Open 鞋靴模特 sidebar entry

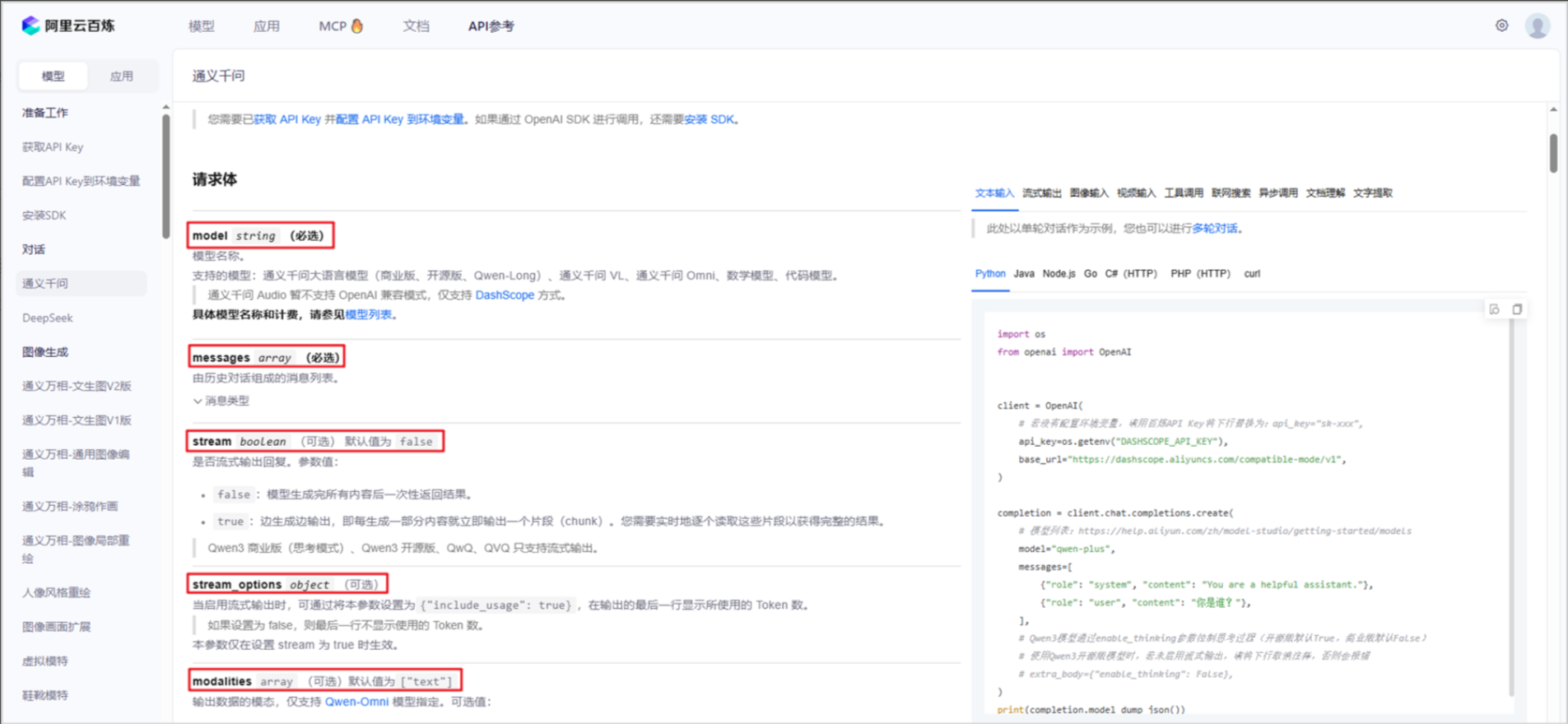pyautogui.click(x=44, y=695)
